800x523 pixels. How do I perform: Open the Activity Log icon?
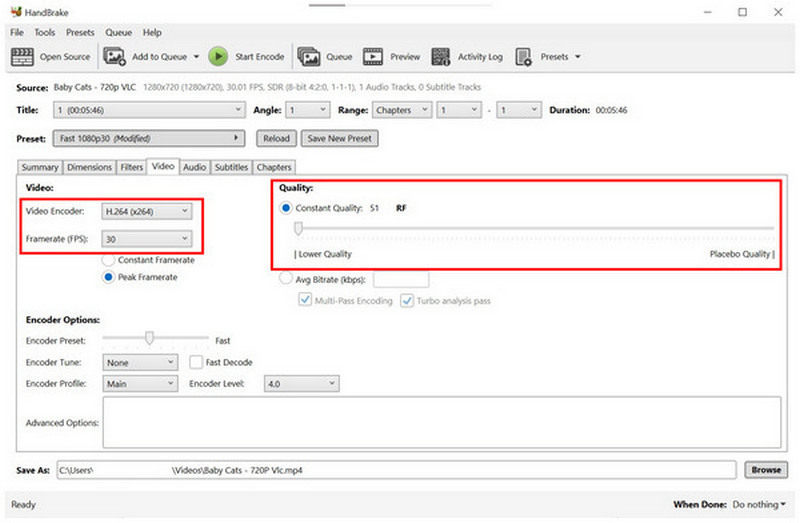[x=440, y=57]
